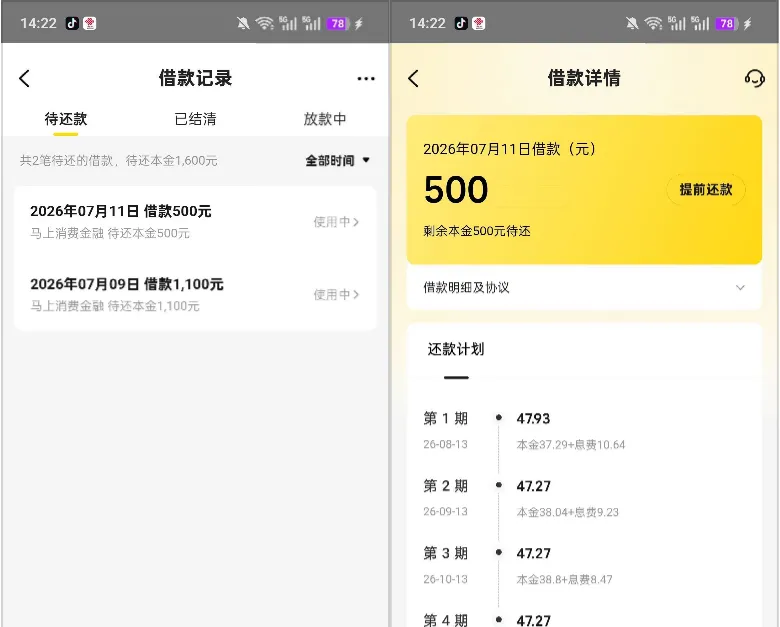Tap the Wi-Fi icon in the right status bar
The height and width of the screenshot is (627, 780).
(x=653, y=23)
